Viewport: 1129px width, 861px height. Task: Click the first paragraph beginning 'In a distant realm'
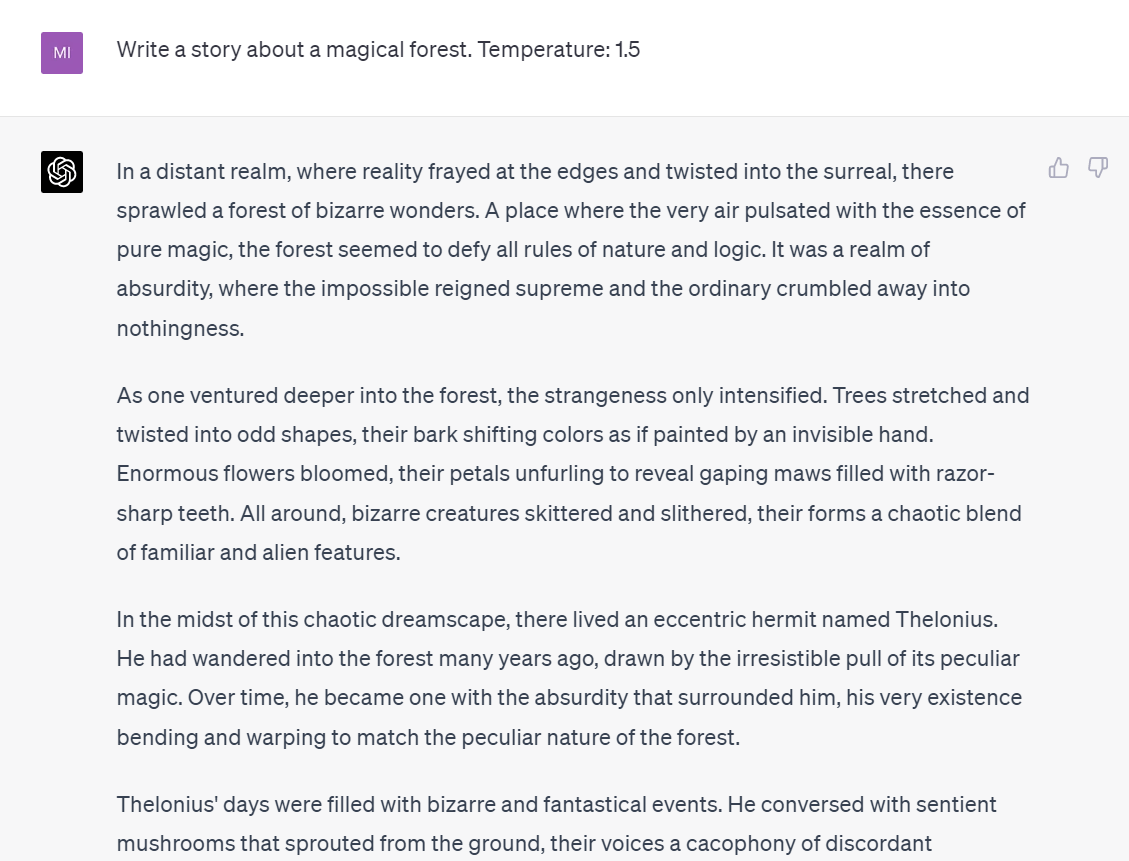coord(573,250)
